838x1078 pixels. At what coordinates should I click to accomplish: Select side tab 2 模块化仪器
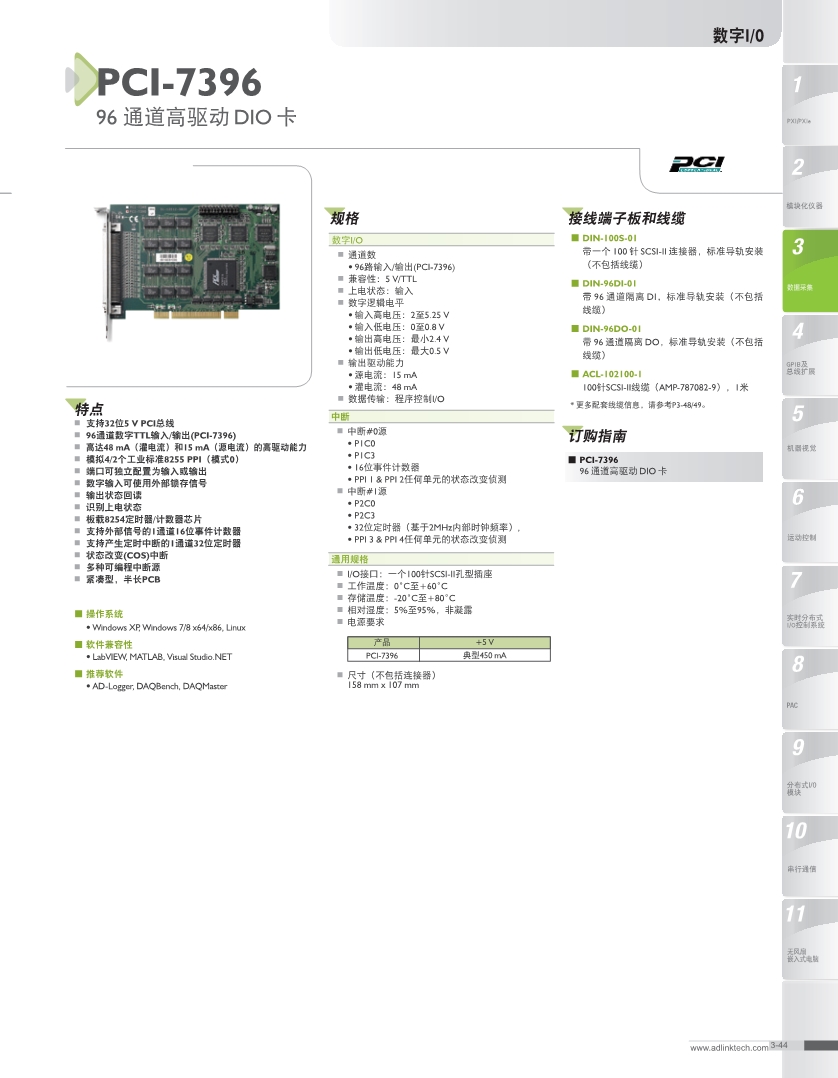[x=810, y=187]
